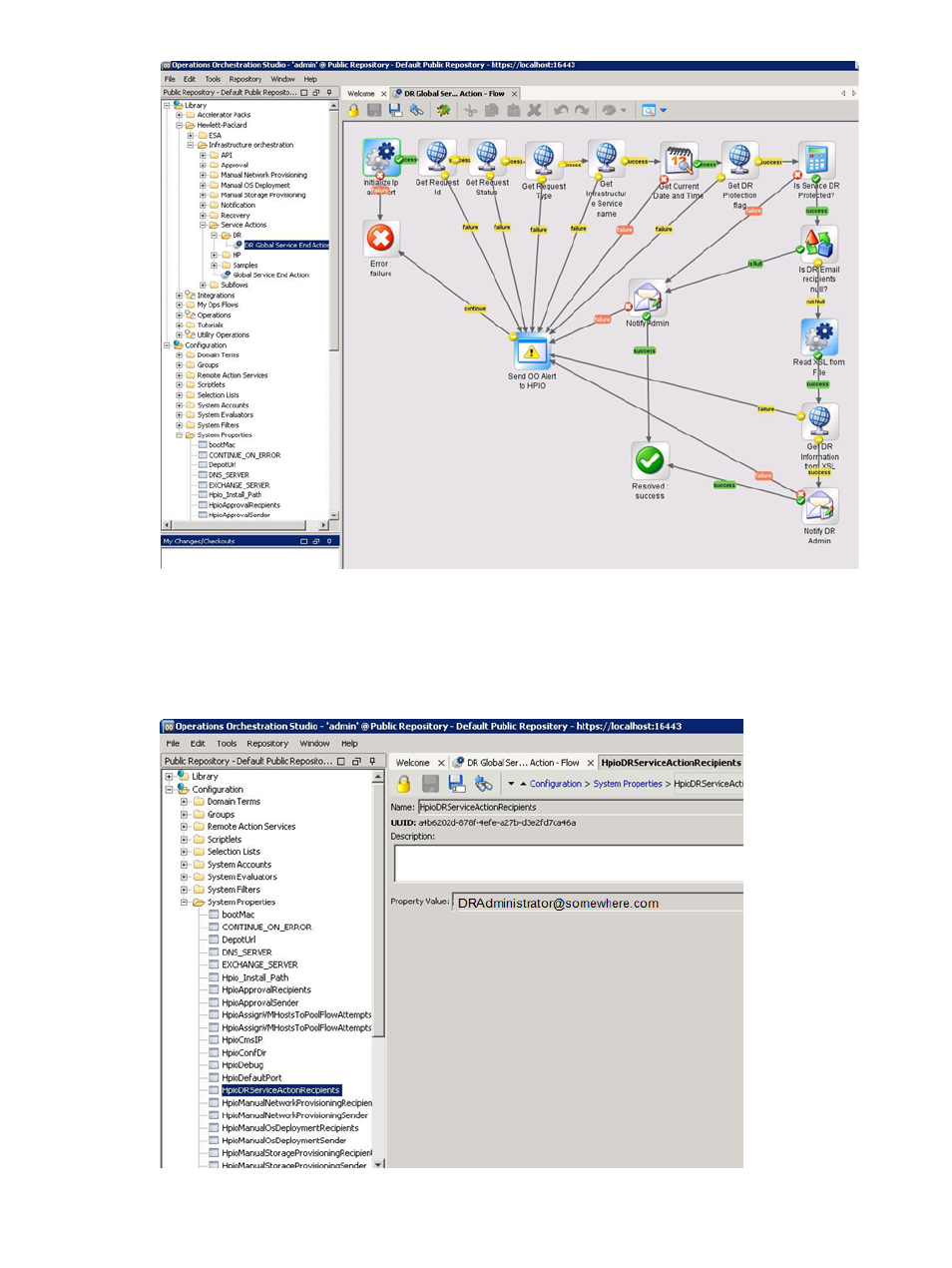
Task: Select the Notify Admin envelope step
Action: click(648, 299)
